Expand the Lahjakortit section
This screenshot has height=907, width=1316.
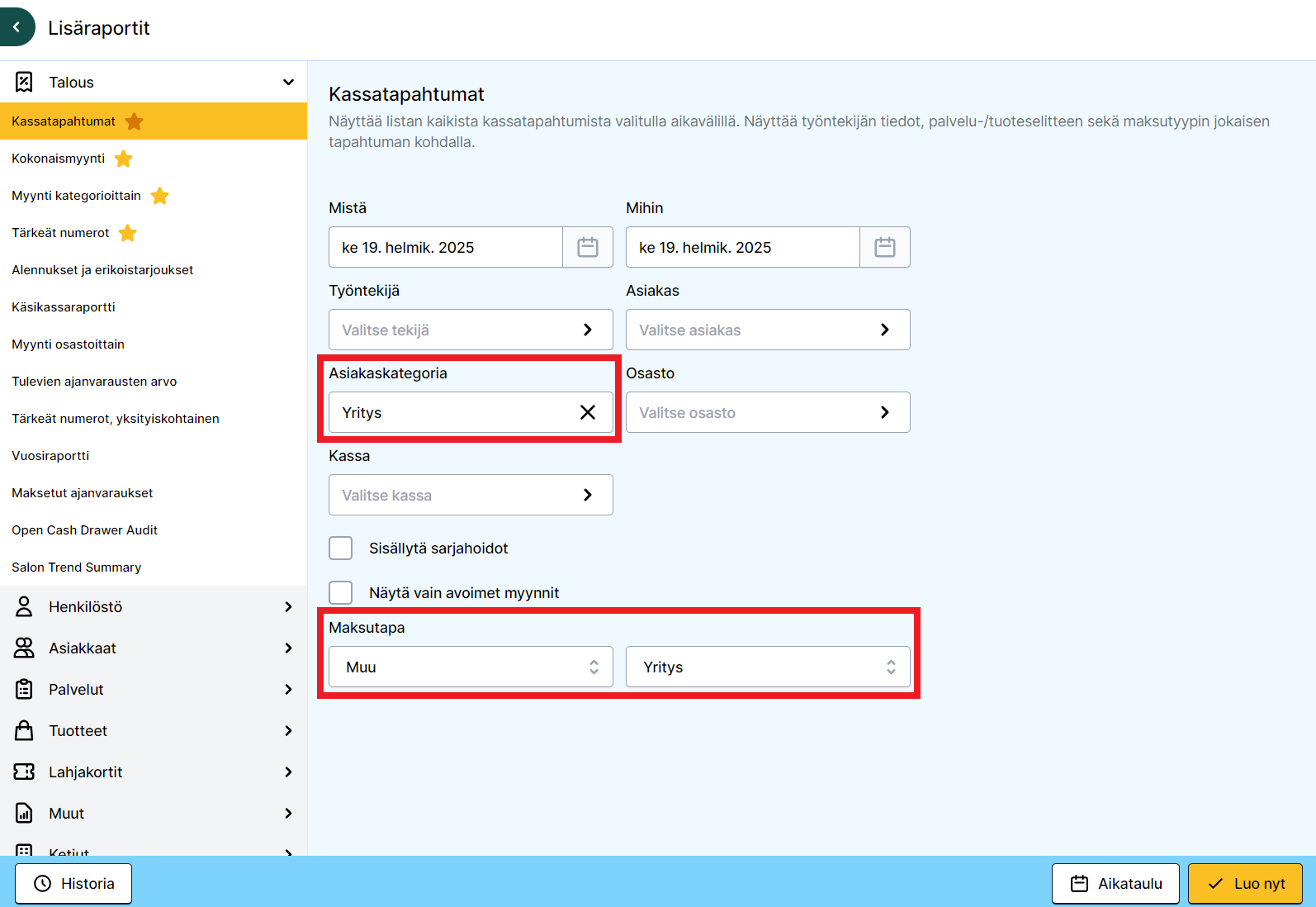288,772
